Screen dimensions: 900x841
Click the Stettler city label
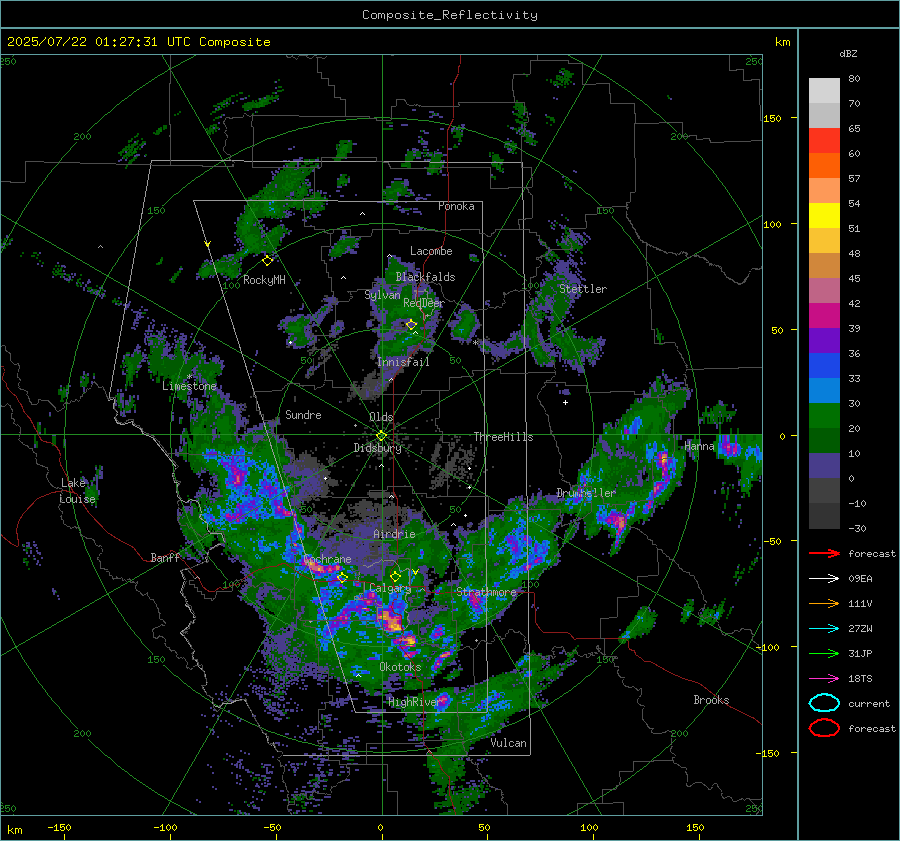tap(583, 289)
